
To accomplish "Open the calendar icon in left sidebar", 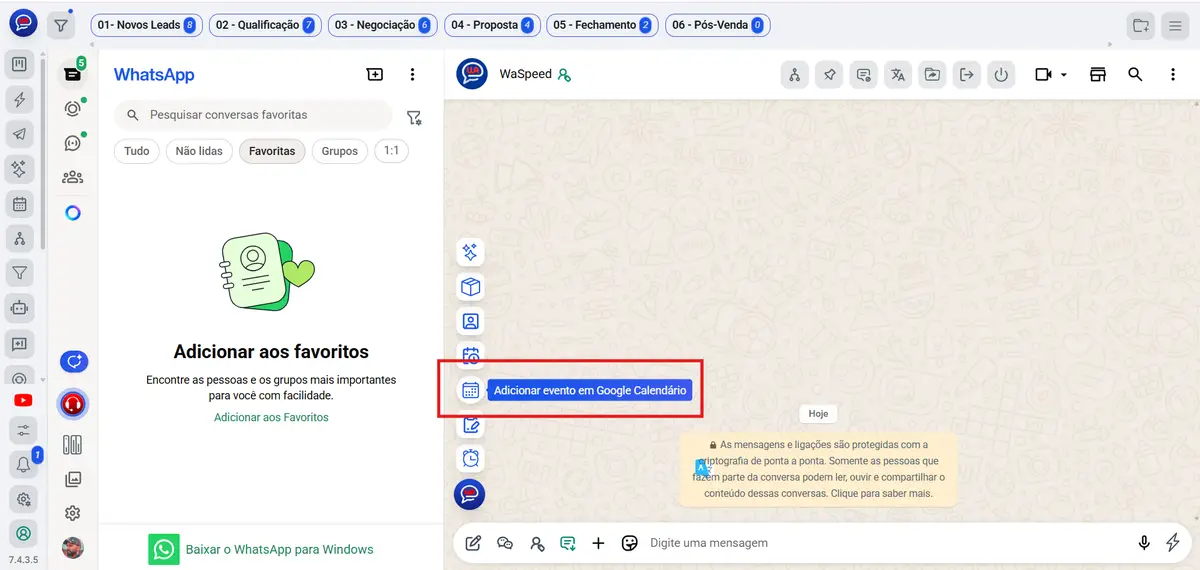I will (x=20, y=204).
